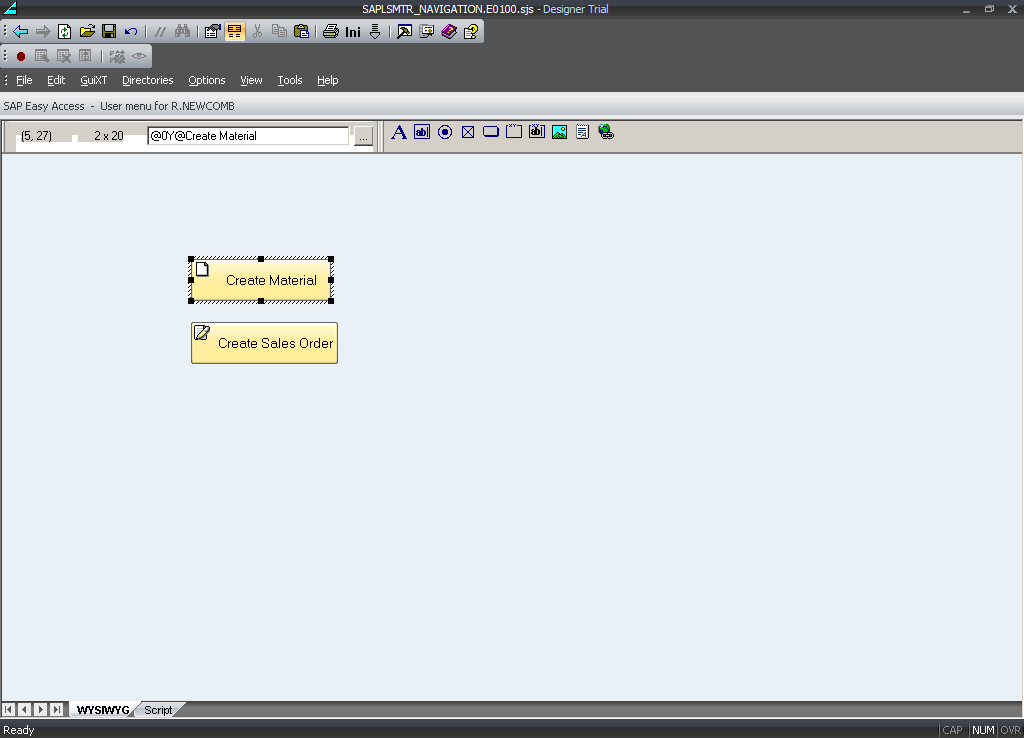1024x738 pixels.
Task: Toggle the highlighted layout view button
Action: tap(235, 31)
